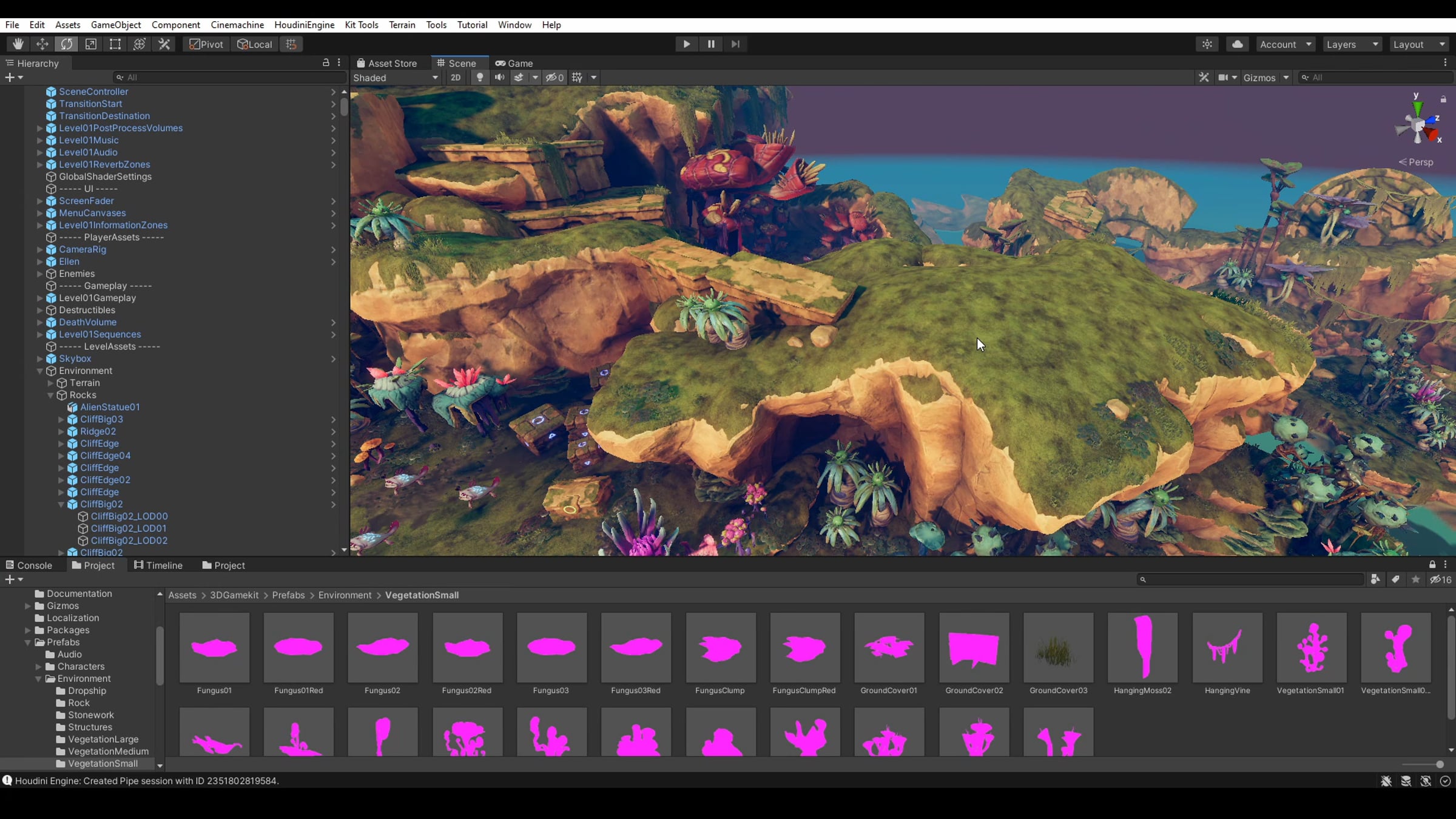Open the VegetationMedium folder
Image resolution: width=1456 pixels, height=819 pixels.
[108, 752]
